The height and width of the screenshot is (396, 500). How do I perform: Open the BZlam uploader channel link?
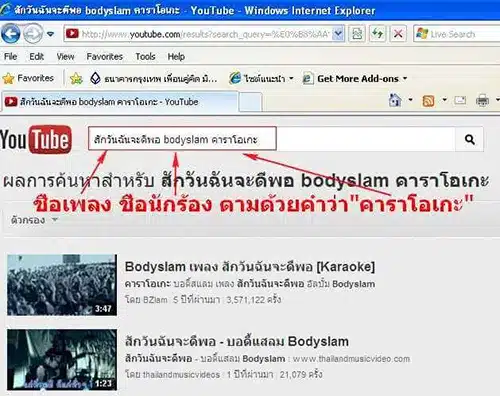[x=155, y=300]
